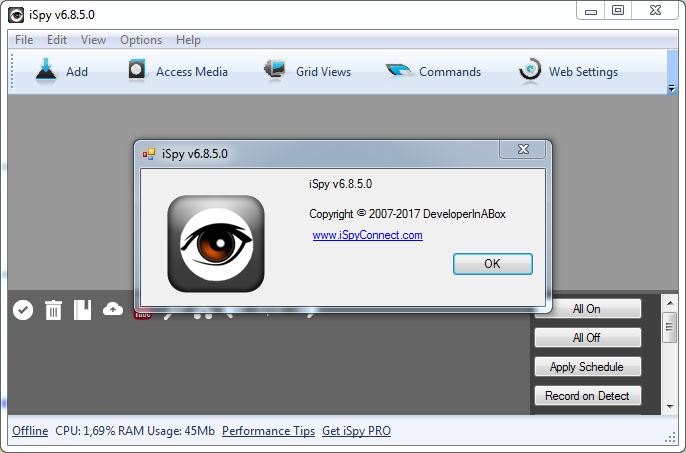Click the command panel scroll up arrow
This screenshot has width=686, height=453.
(670, 303)
